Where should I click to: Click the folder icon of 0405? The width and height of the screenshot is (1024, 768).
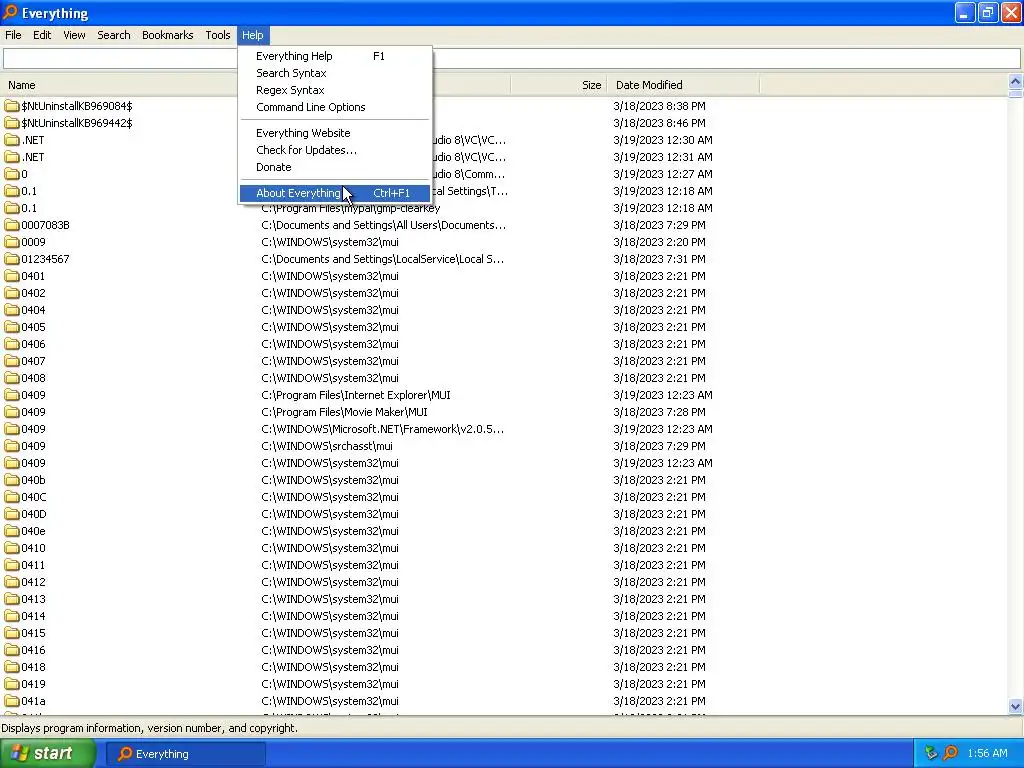point(12,327)
